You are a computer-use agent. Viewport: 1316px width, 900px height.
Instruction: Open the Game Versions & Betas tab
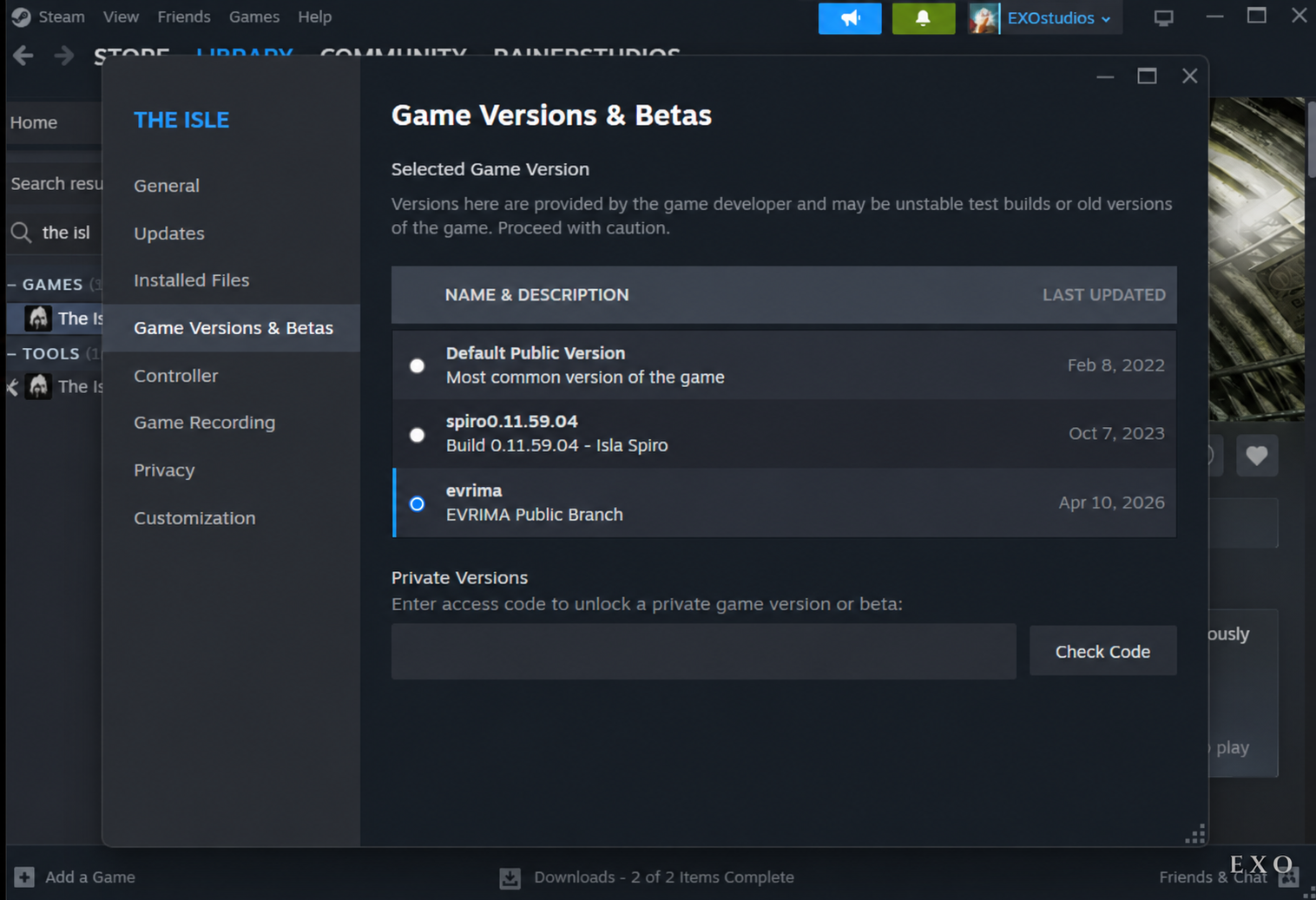[x=231, y=328]
